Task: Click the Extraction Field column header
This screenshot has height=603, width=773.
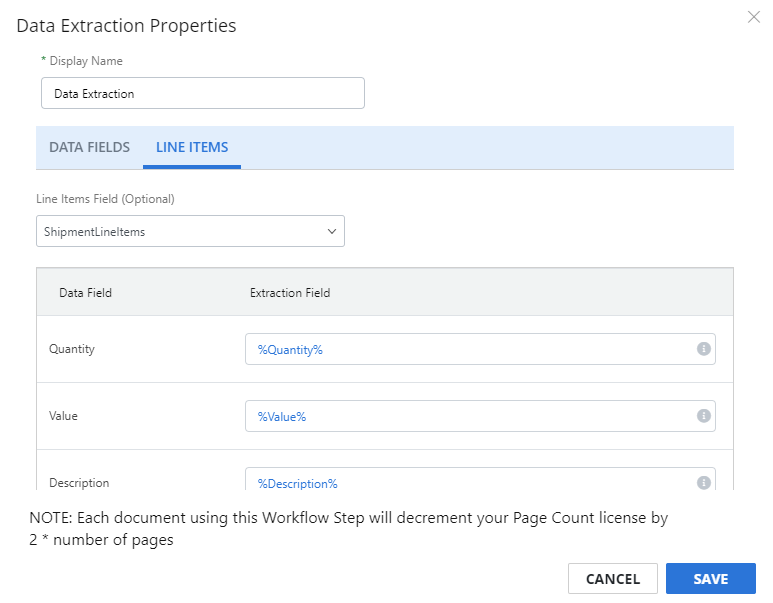Action: [290, 293]
